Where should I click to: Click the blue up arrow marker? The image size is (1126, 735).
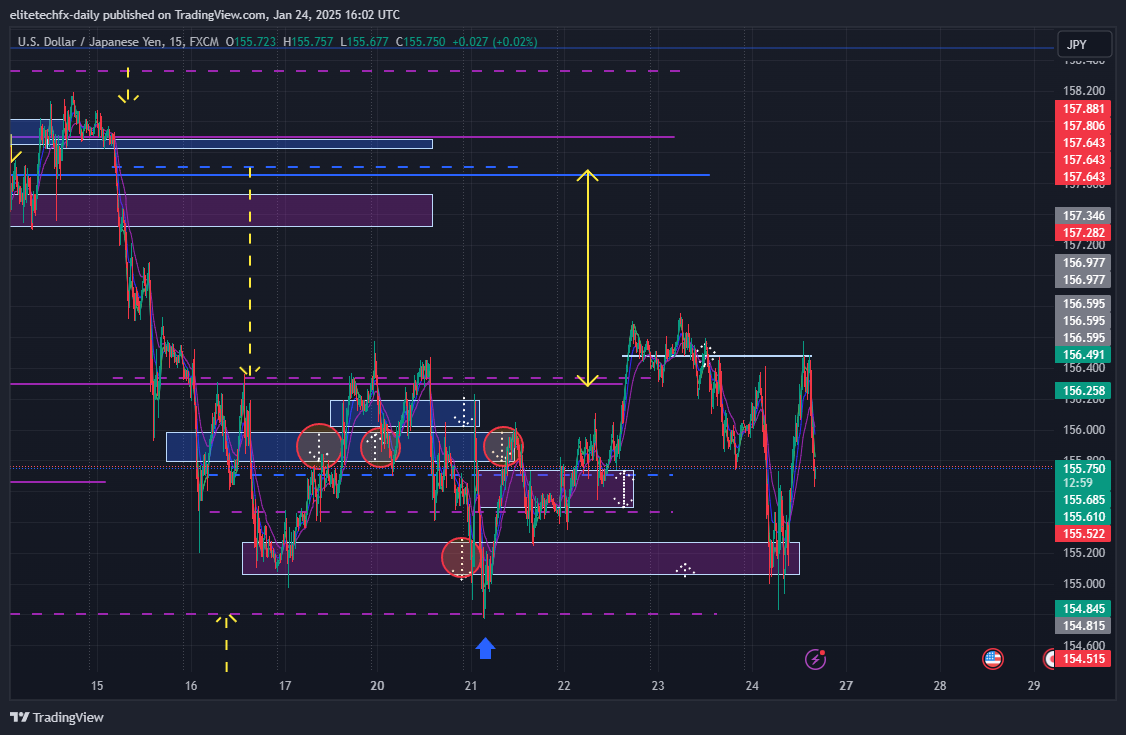[x=485, y=648]
